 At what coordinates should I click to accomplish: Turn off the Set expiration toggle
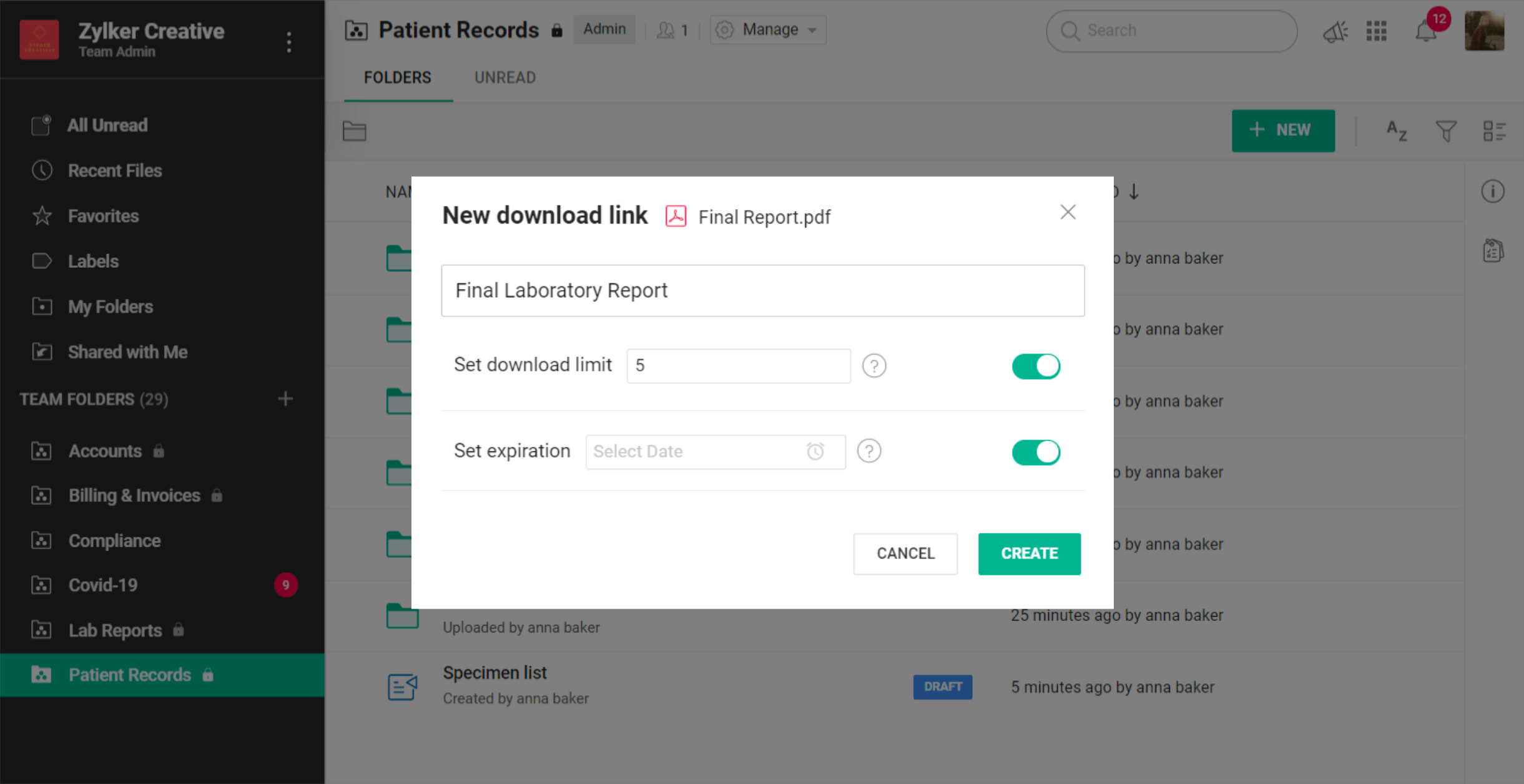coord(1036,452)
